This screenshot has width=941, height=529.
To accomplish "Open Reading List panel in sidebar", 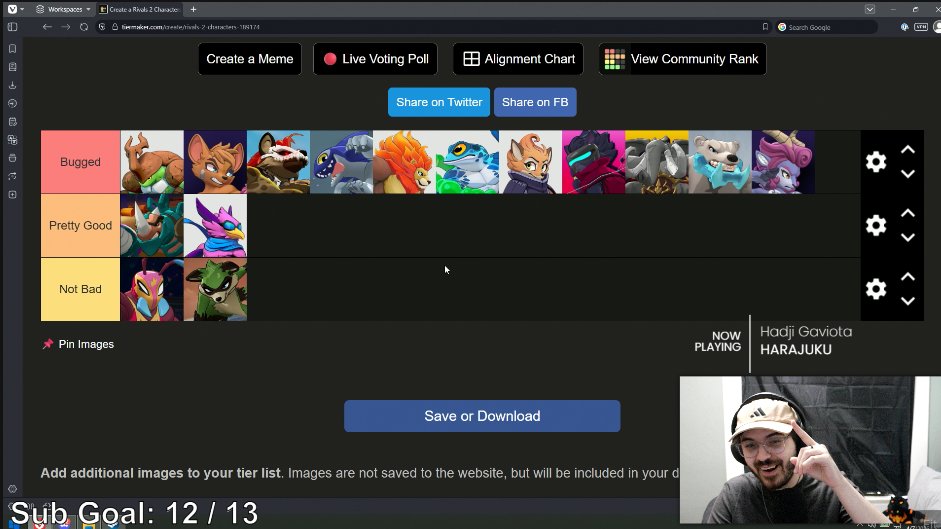I will pyautogui.click(x=13, y=67).
